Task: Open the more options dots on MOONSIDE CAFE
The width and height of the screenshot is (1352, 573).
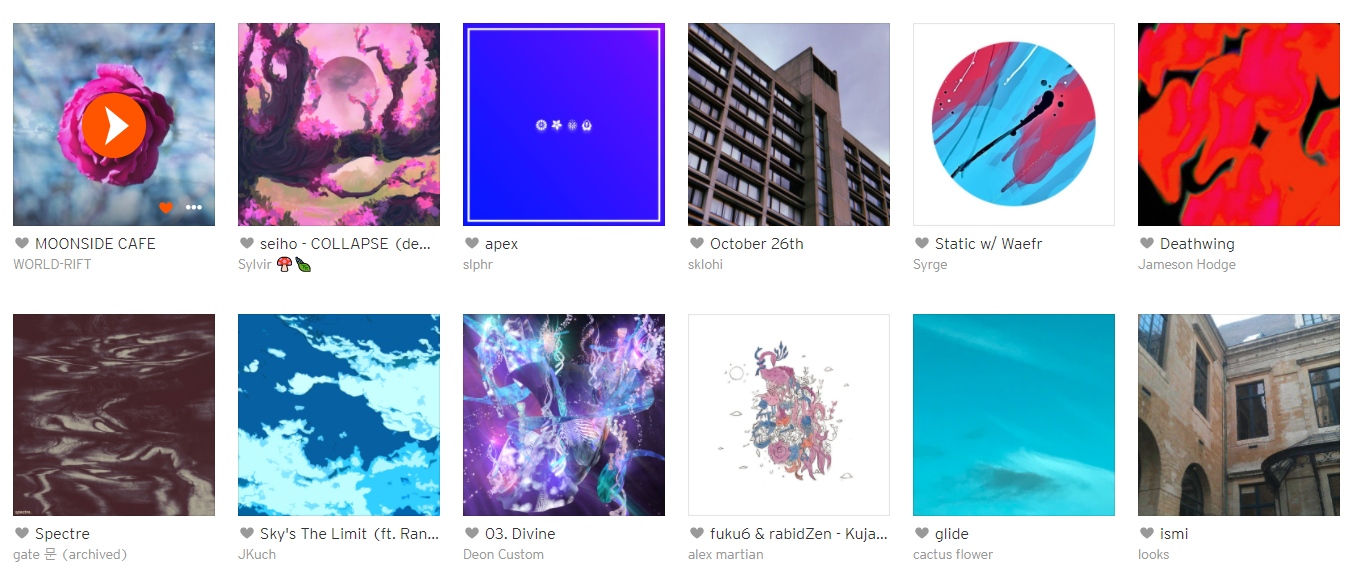Action: click(194, 208)
